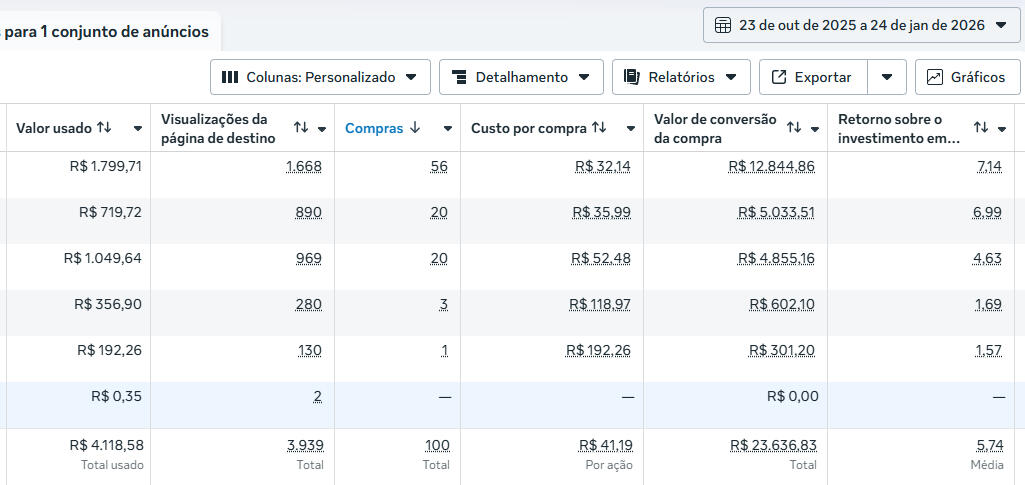Screen dimensions: 1025x485
Task: Click the 1.668 landing page views value
Action: pyautogui.click(x=304, y=166)
